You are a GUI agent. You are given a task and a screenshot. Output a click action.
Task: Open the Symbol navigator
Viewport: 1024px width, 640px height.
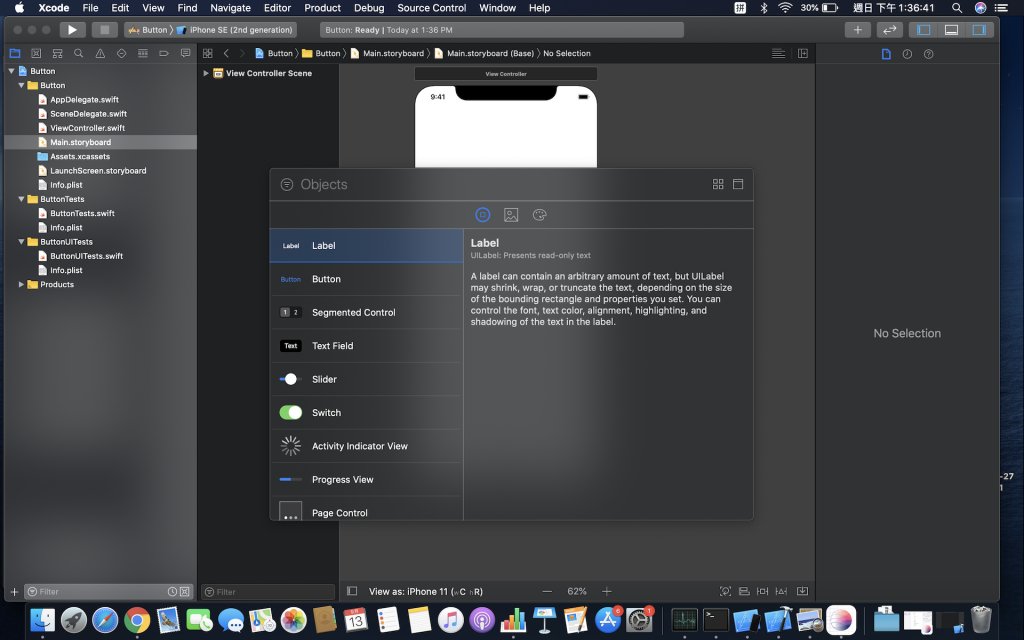pyautogui.click(x=57, y=54)
